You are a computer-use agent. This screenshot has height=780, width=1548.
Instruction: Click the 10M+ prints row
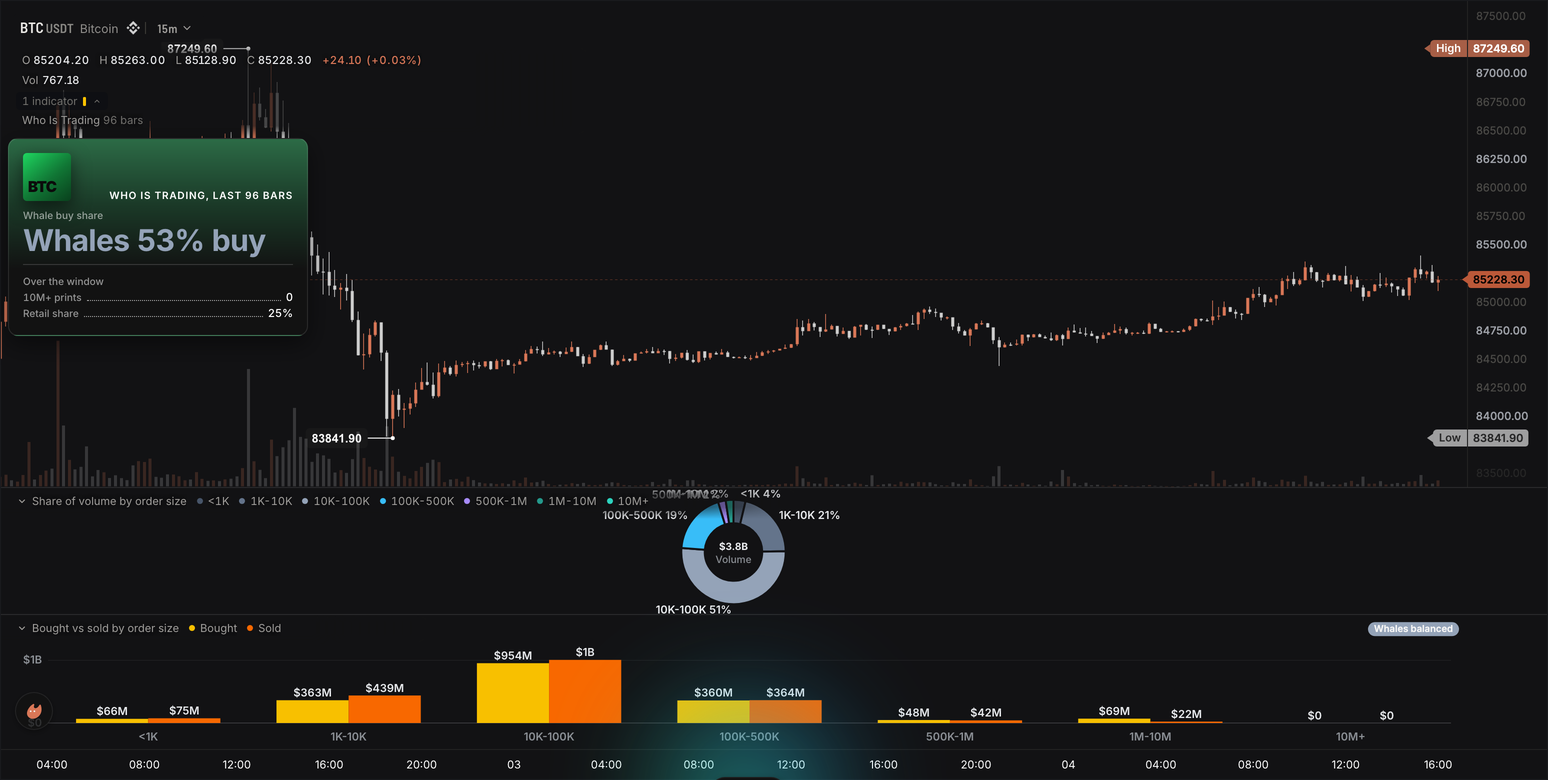pos(158,297)
